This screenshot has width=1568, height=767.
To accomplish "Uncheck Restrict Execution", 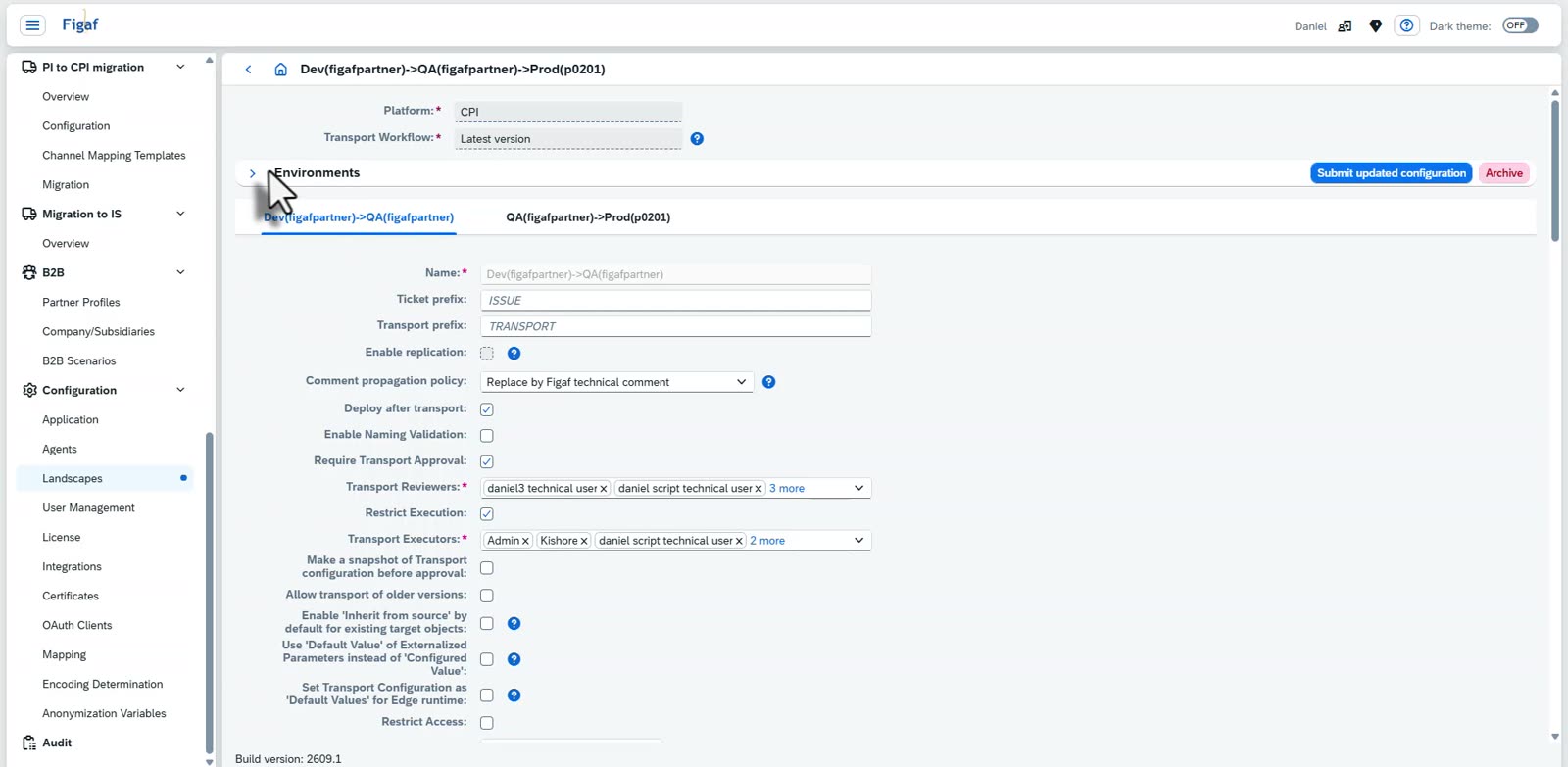I will pyautogui.click(x=487, y=514).
